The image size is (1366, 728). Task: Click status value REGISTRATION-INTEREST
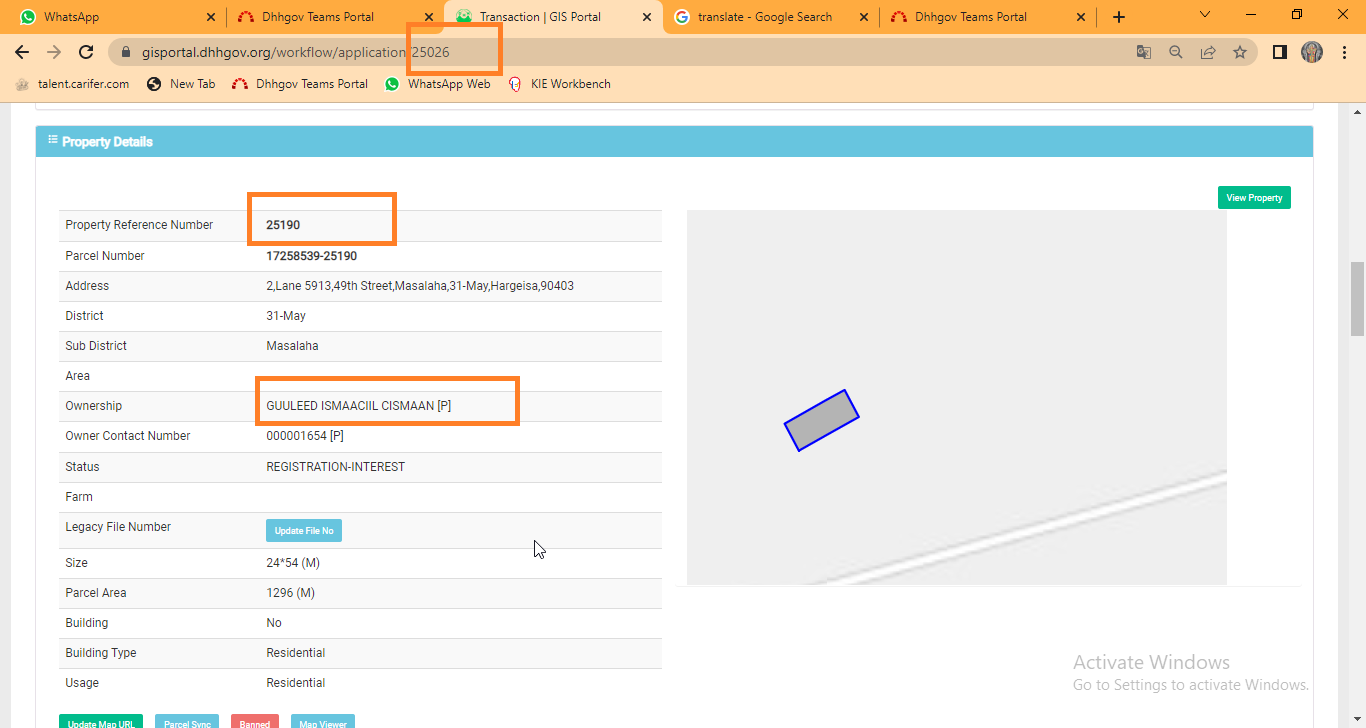[336, 467]
